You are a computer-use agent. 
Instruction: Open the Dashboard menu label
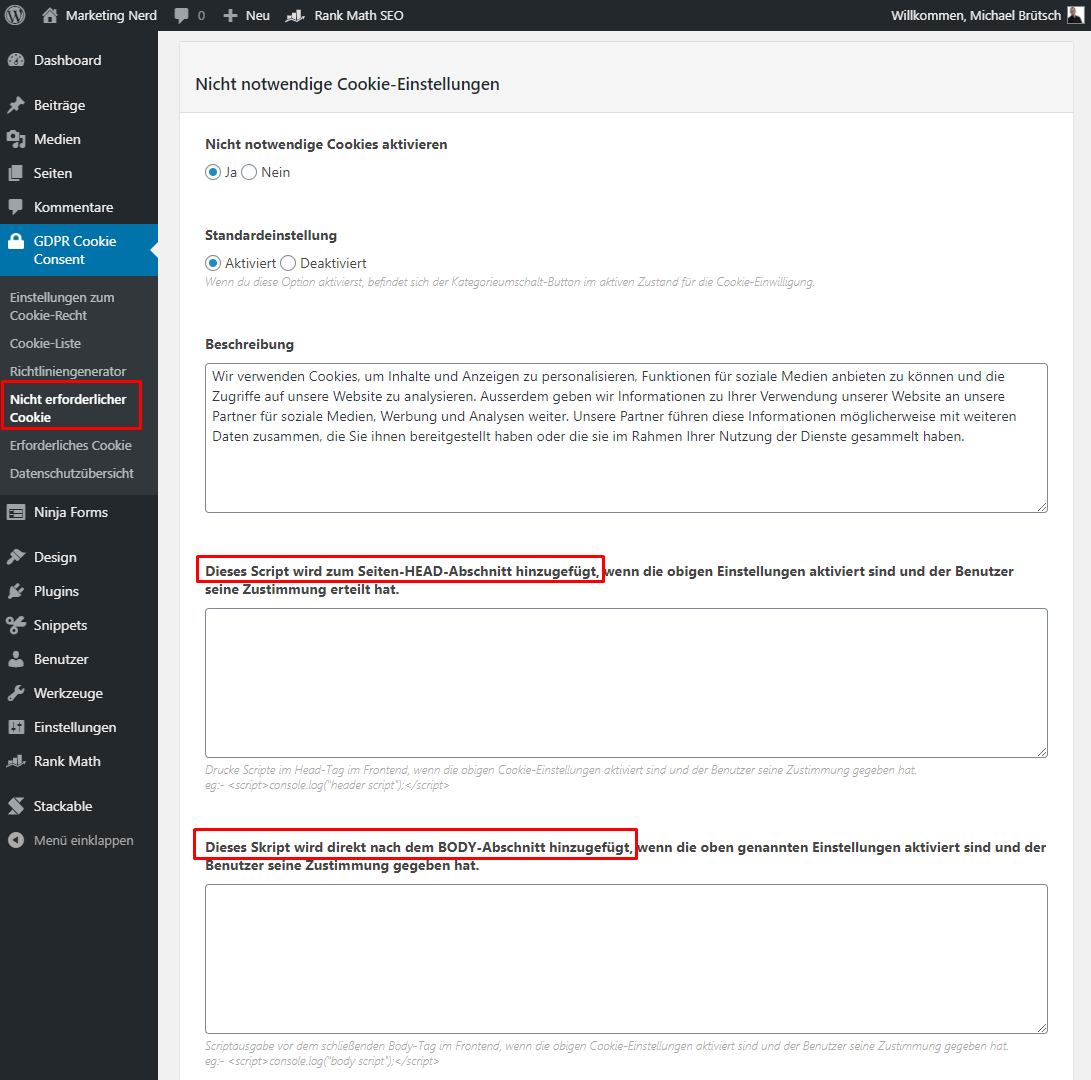pos(67,61)
